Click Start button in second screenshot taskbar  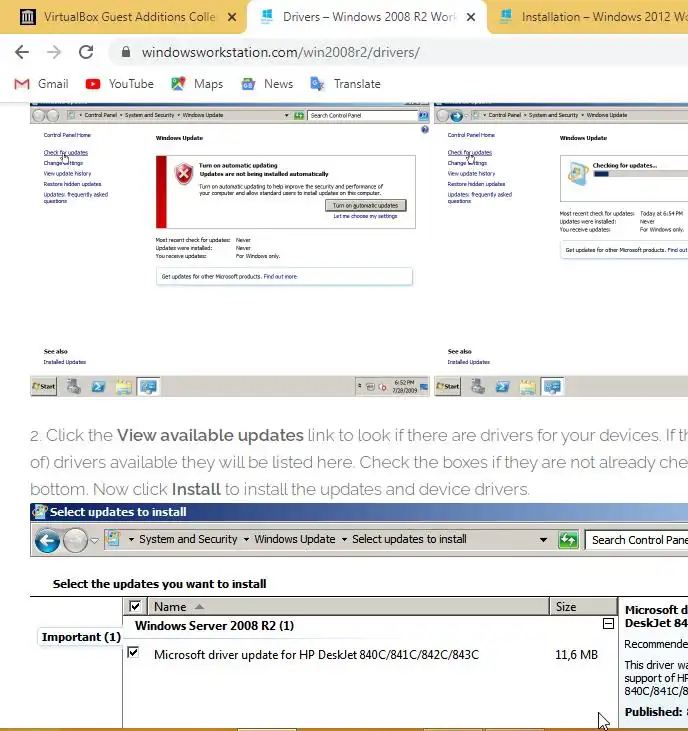(x=448, y=386)
